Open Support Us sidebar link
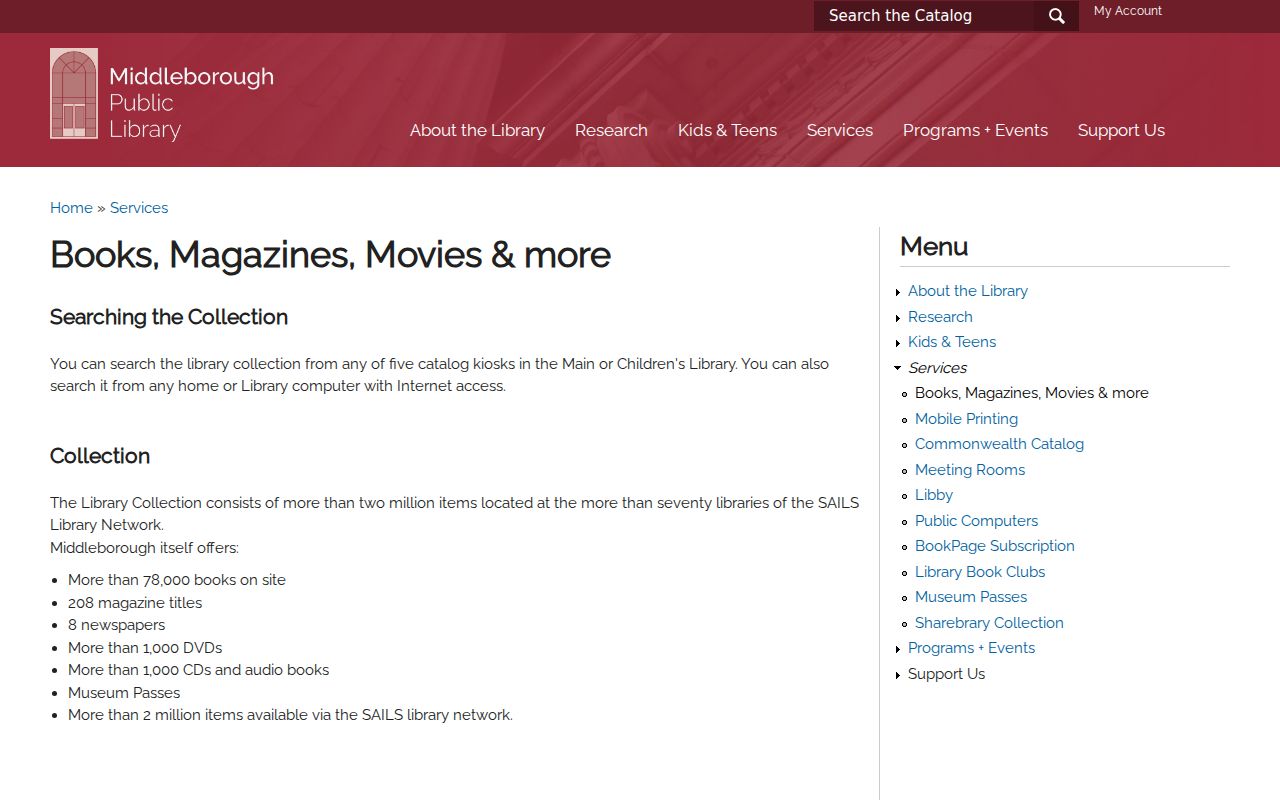The height and width of the screenshot is (800, 1280). [946, 674]
